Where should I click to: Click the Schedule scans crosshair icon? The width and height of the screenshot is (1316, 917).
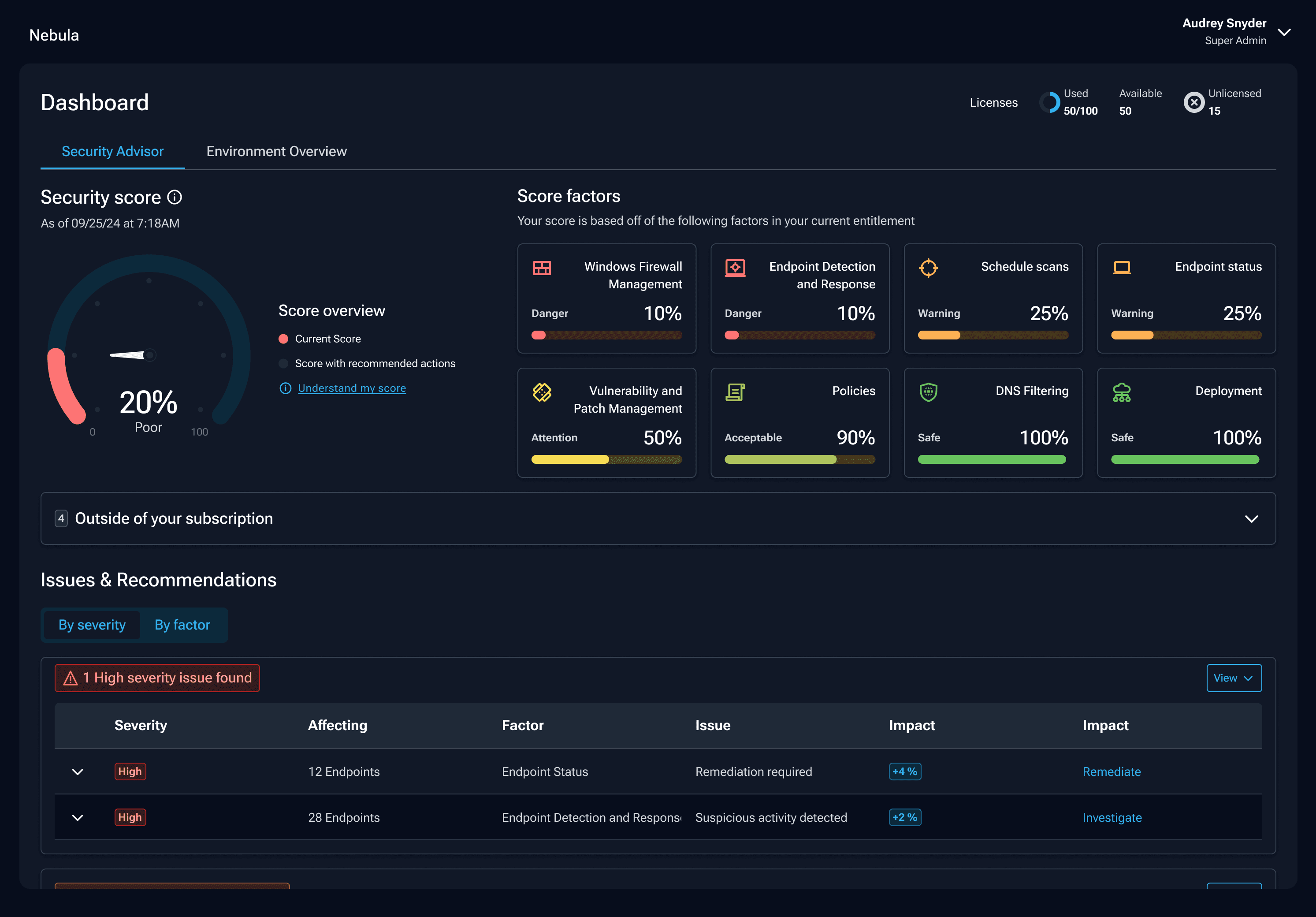928,268
